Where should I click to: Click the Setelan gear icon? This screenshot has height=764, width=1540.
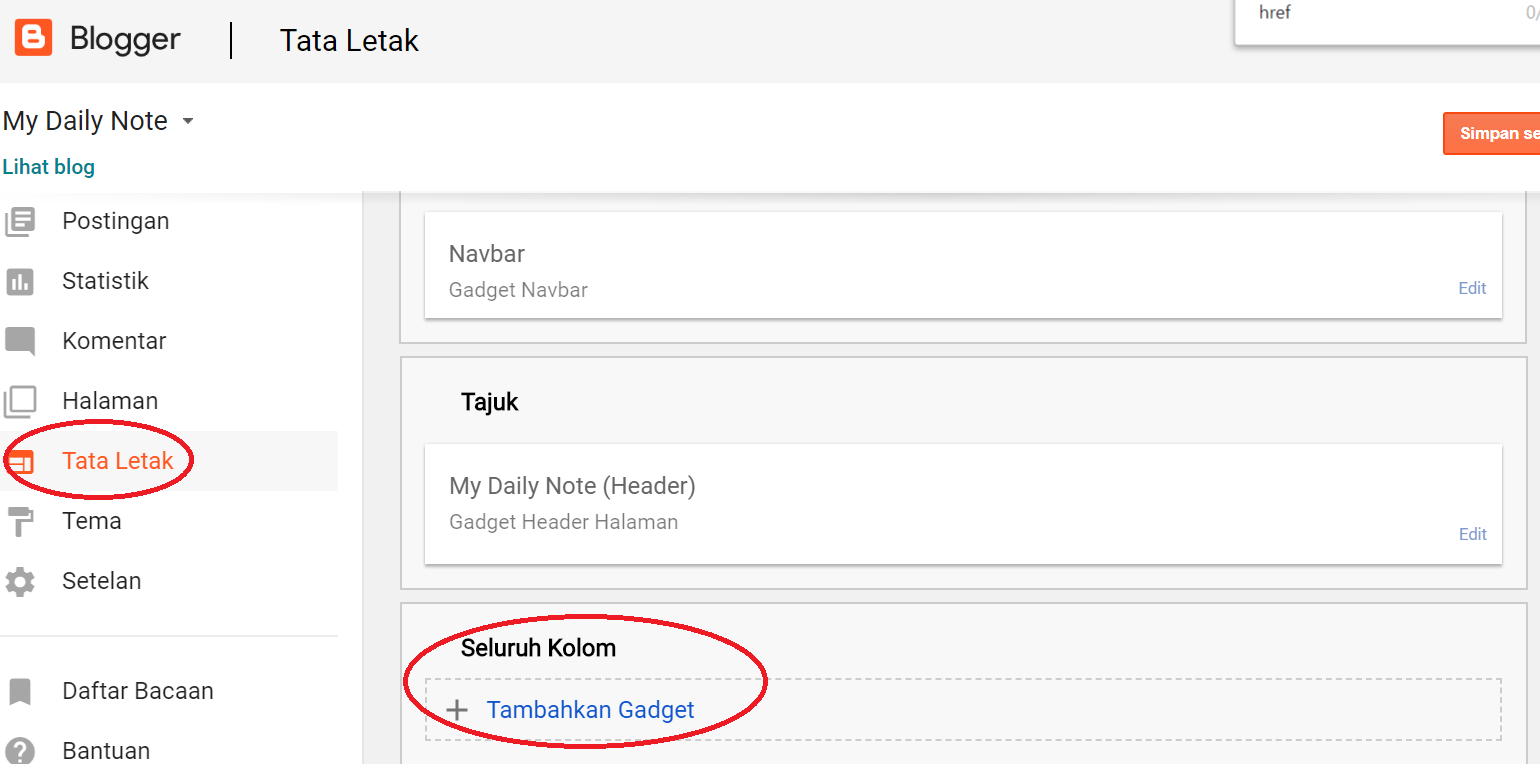pyautogui.click(x=20, y=581)
